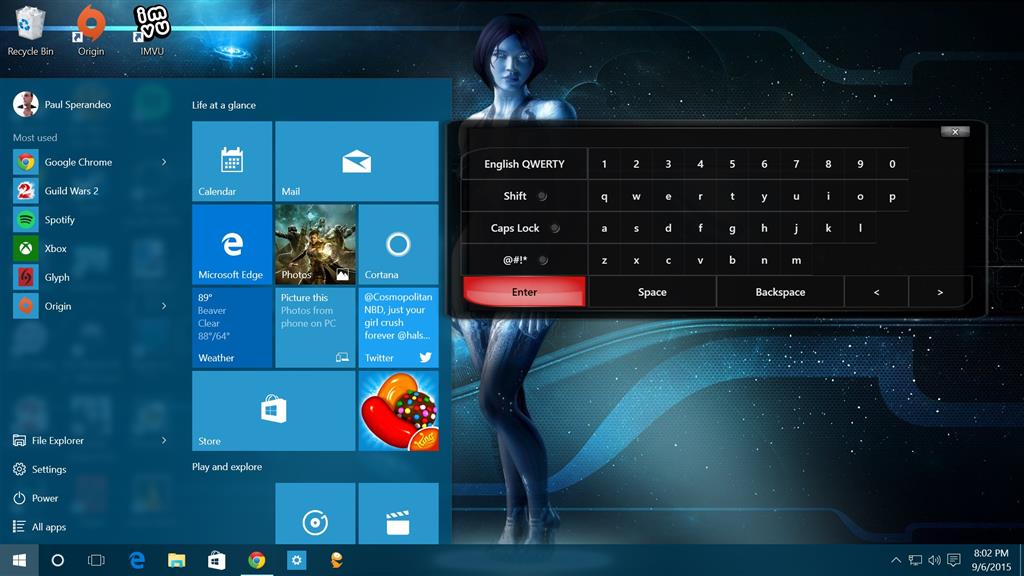Viewport: 1024px width, 576px height.
Task: Open the Twitter tile
Action: coord(398,327)
